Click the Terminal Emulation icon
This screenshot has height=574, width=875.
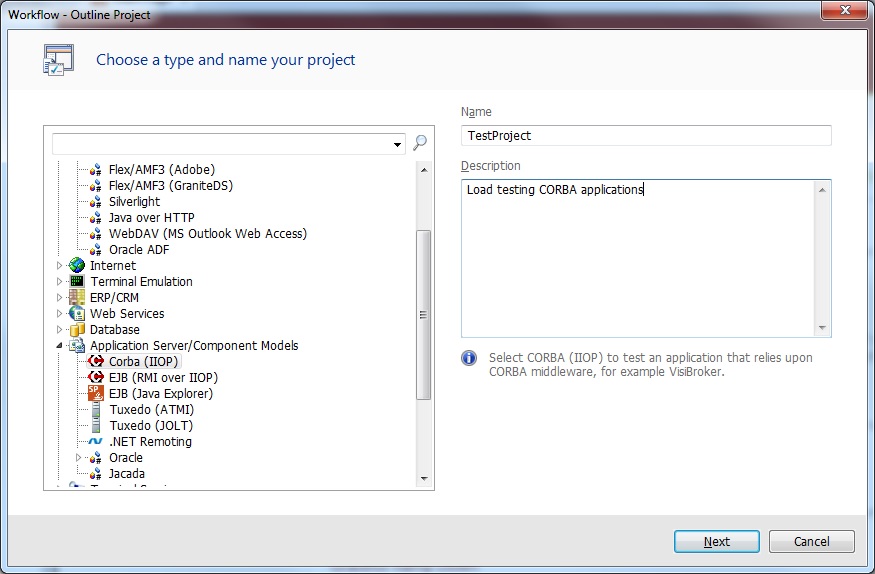[77, 282]
